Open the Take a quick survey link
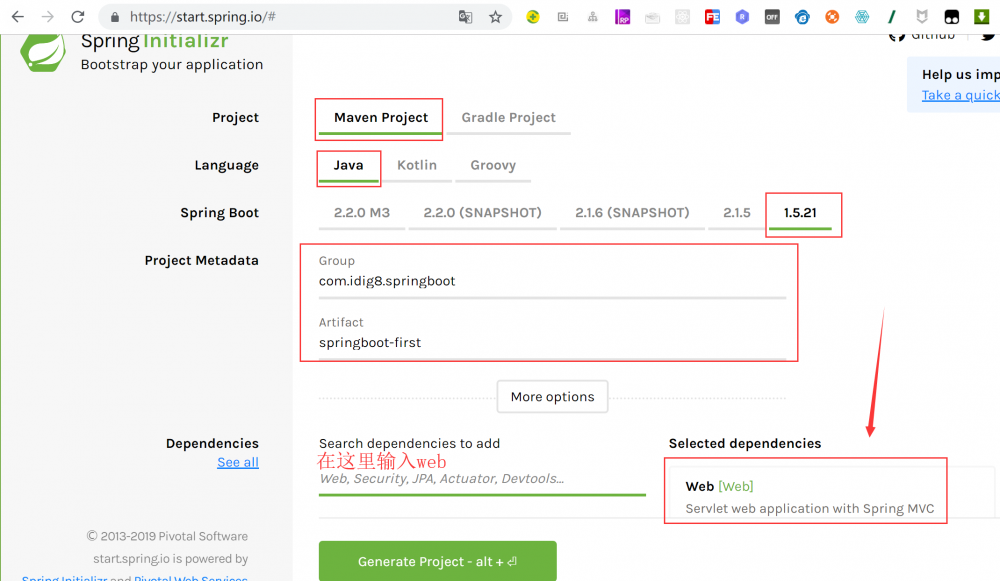1000x581 pixels. [x=960, y=96]
